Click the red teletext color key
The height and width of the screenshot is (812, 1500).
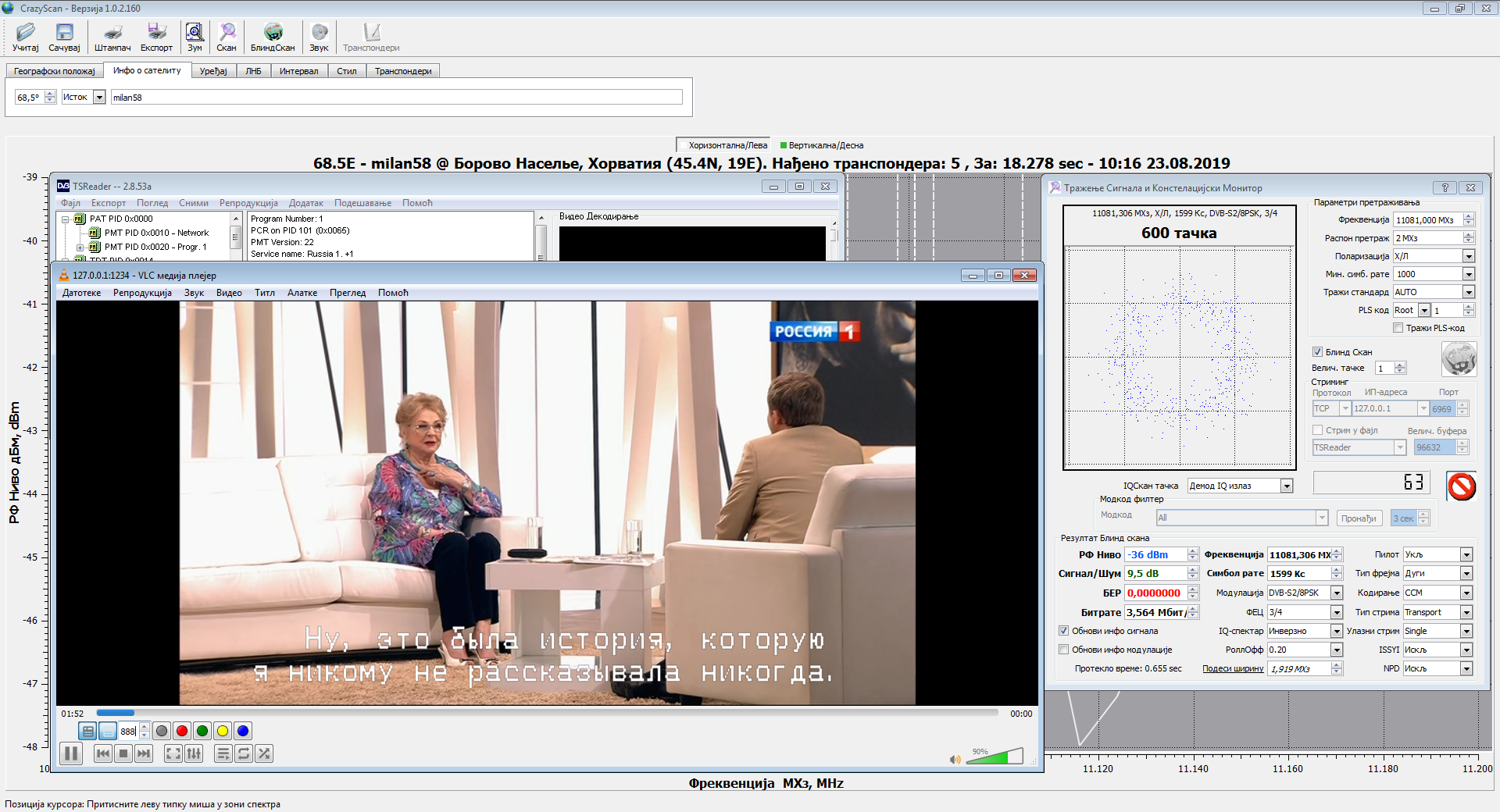point(182,731)
